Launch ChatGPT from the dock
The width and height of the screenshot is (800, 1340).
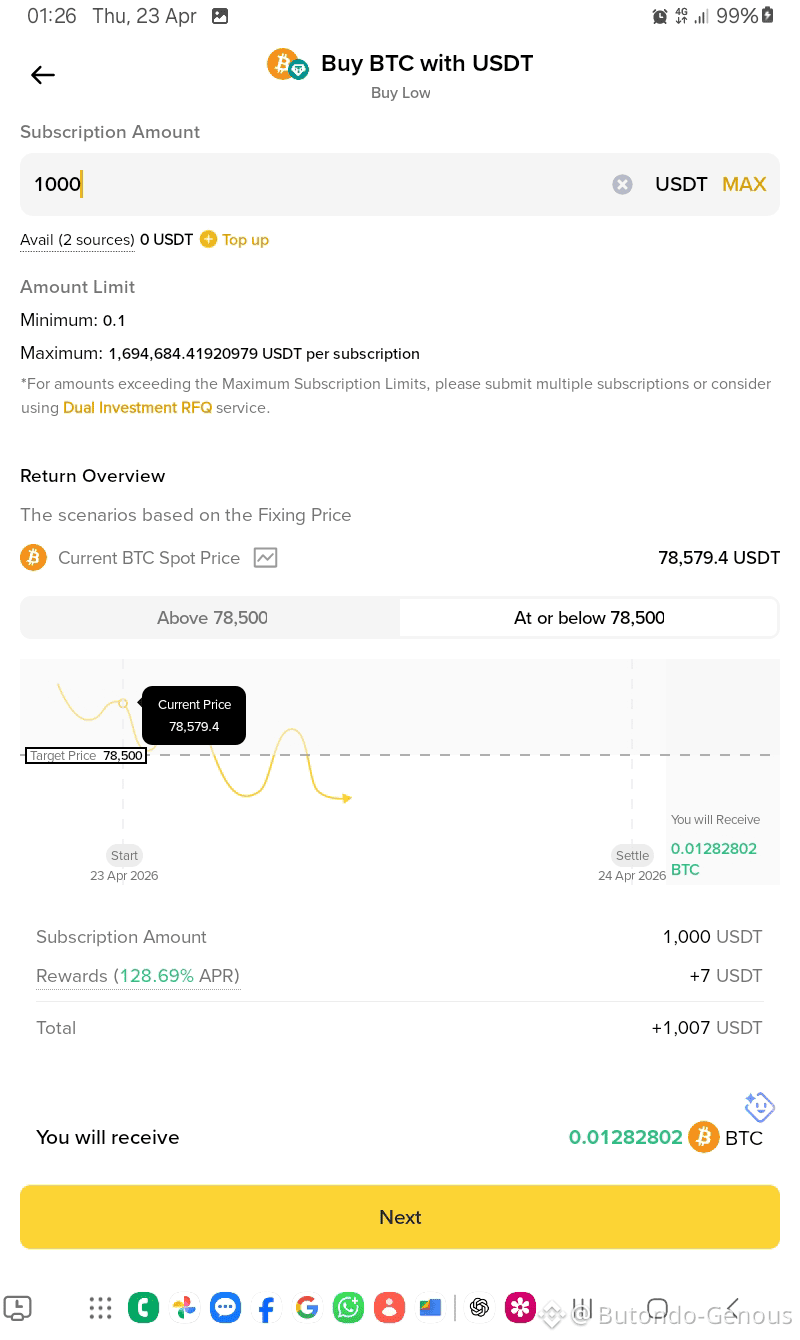479,1307
